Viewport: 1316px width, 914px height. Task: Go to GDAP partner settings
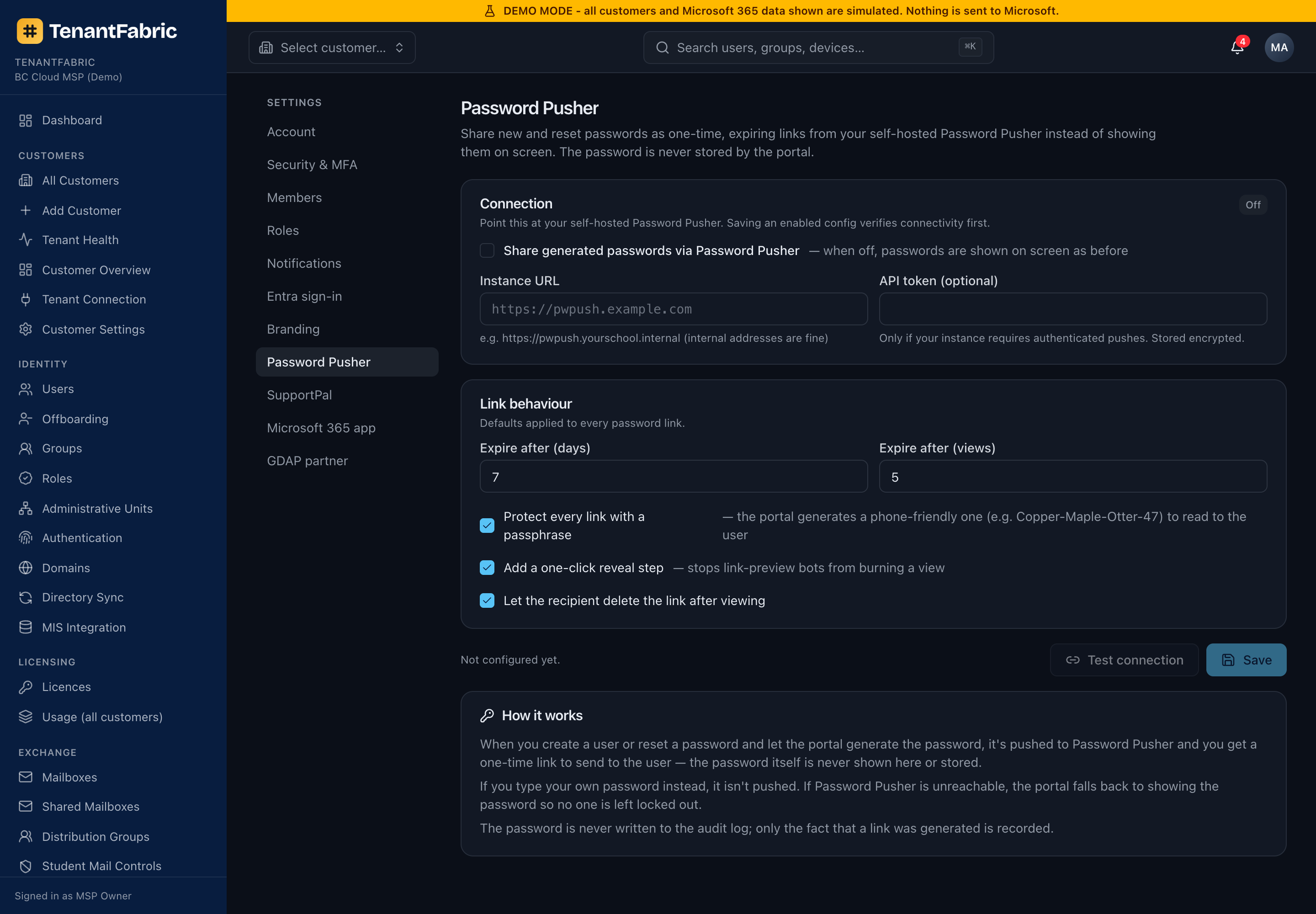click(x=347, y=461)
